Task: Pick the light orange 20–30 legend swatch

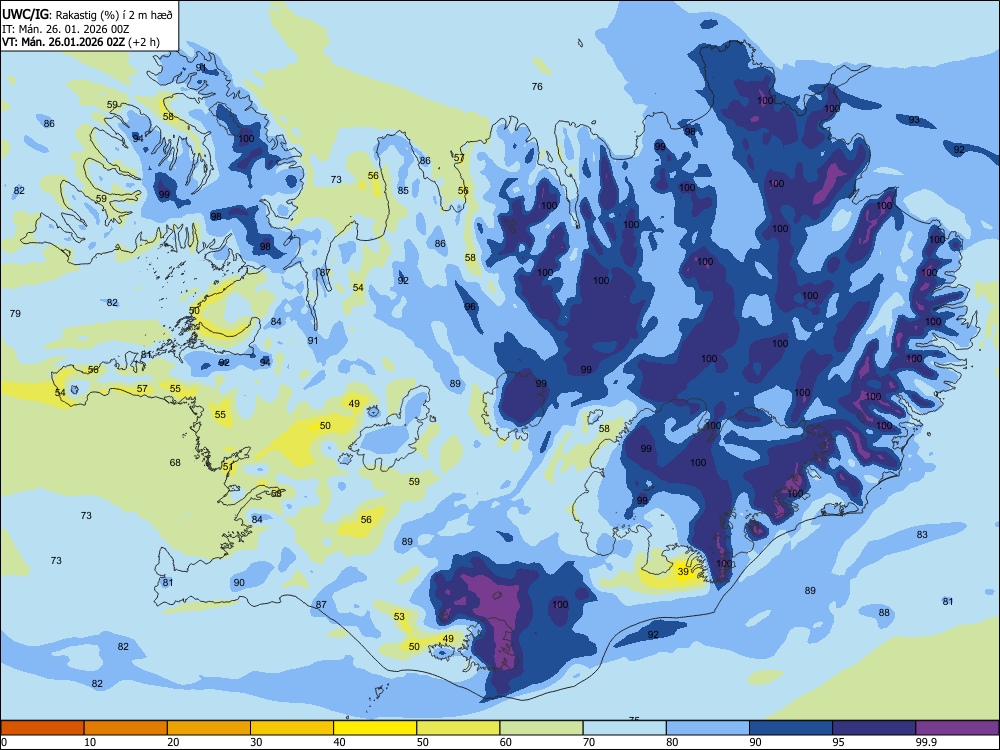Action: 209,728
